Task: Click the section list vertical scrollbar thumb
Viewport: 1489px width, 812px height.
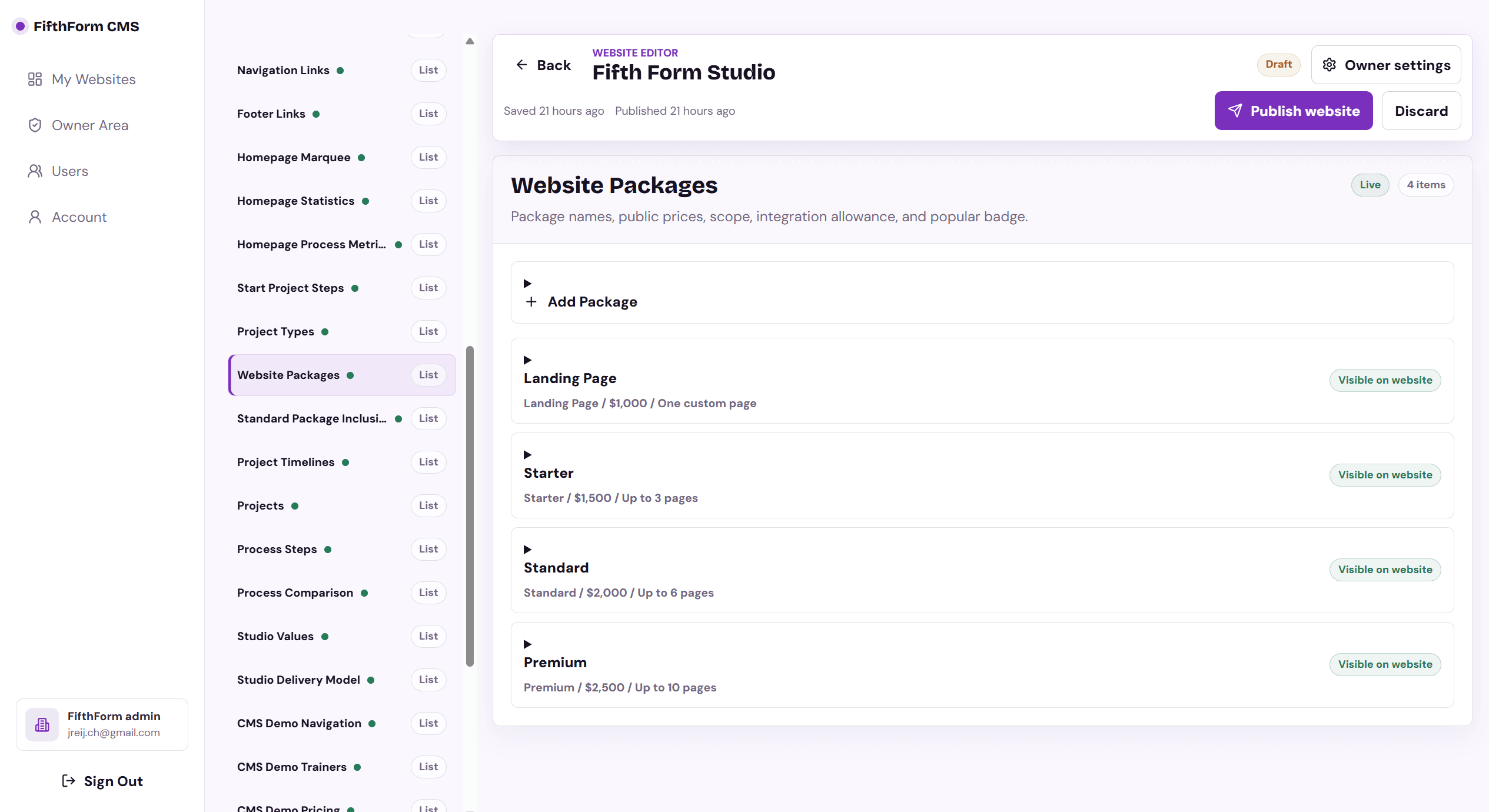Action: click(470, 506)
